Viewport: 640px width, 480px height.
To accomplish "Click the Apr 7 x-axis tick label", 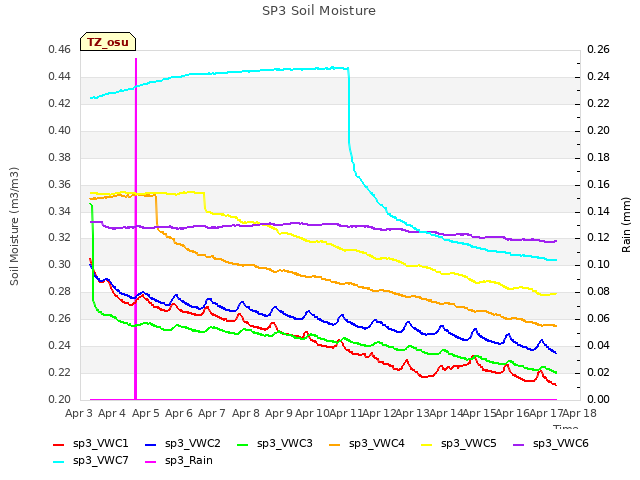I will click(x=212, y=413).
